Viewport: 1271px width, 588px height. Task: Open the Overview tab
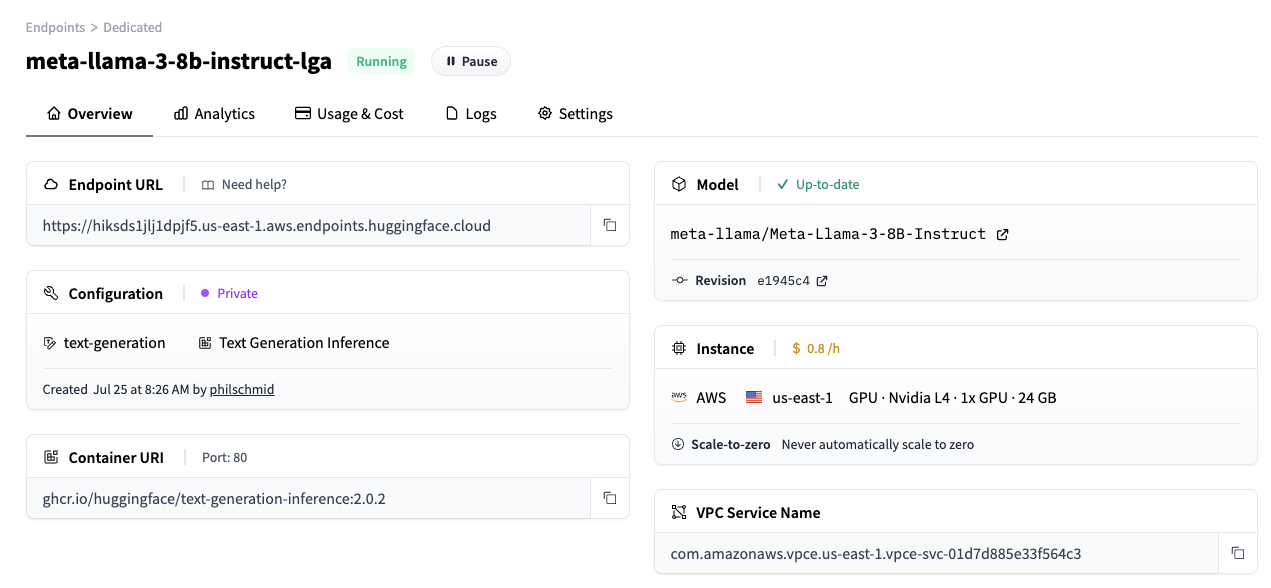[x=90, y=114]
